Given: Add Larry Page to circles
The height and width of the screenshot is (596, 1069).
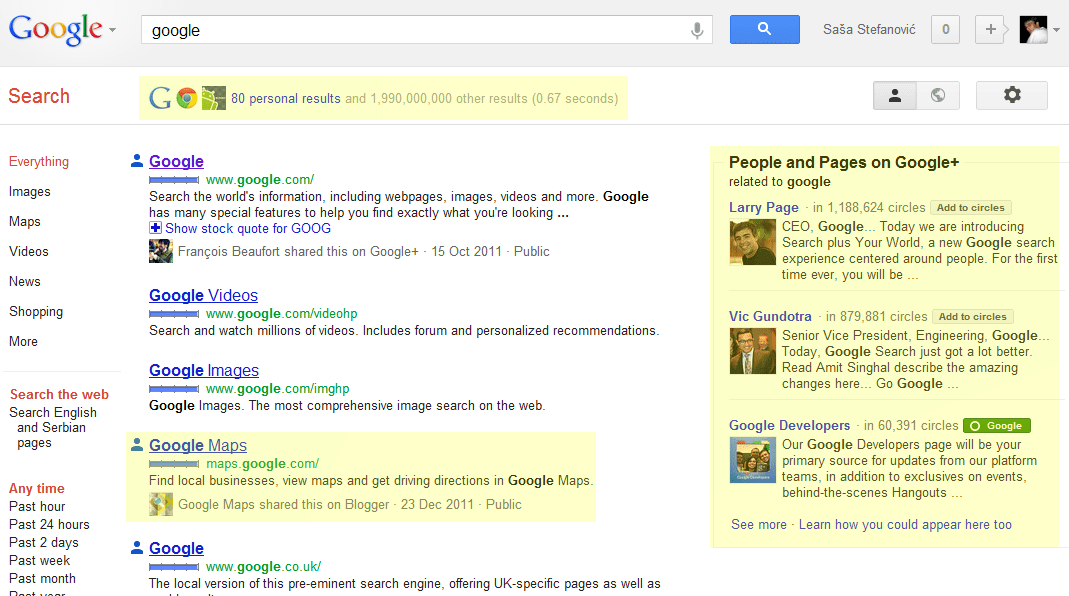Looking at the screenshot, I should click(x=970, y=207).
